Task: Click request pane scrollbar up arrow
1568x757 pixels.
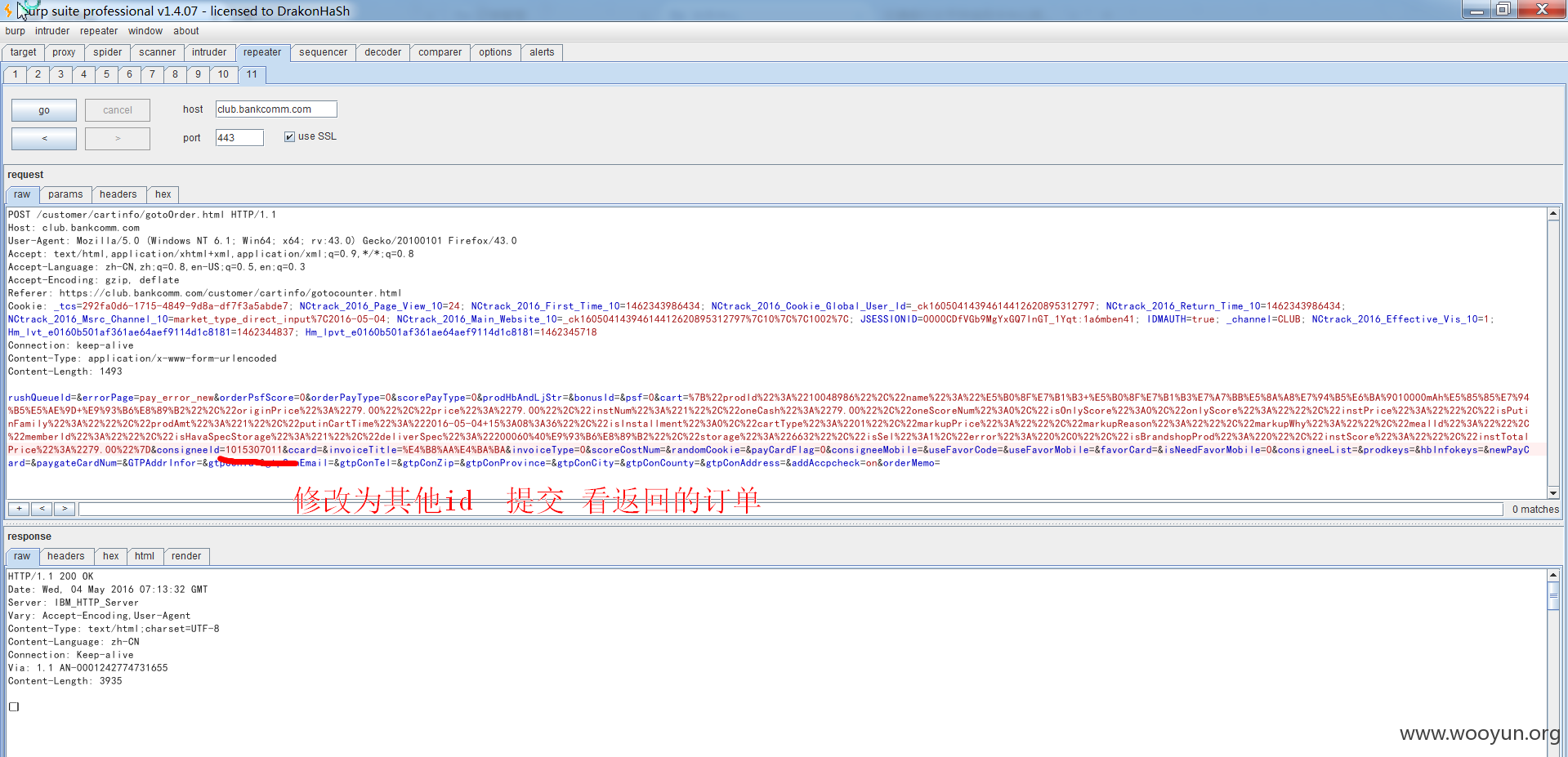Action: click(1552, 214)
